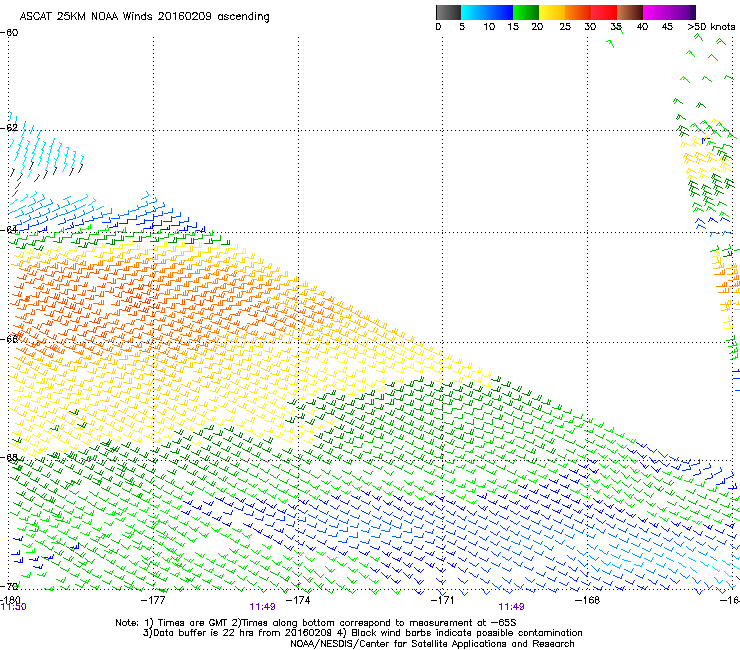Click the '-68' latitude axis label
Image resolution: width=740 pixels, height=650 pixels.
tap(9, 457)
